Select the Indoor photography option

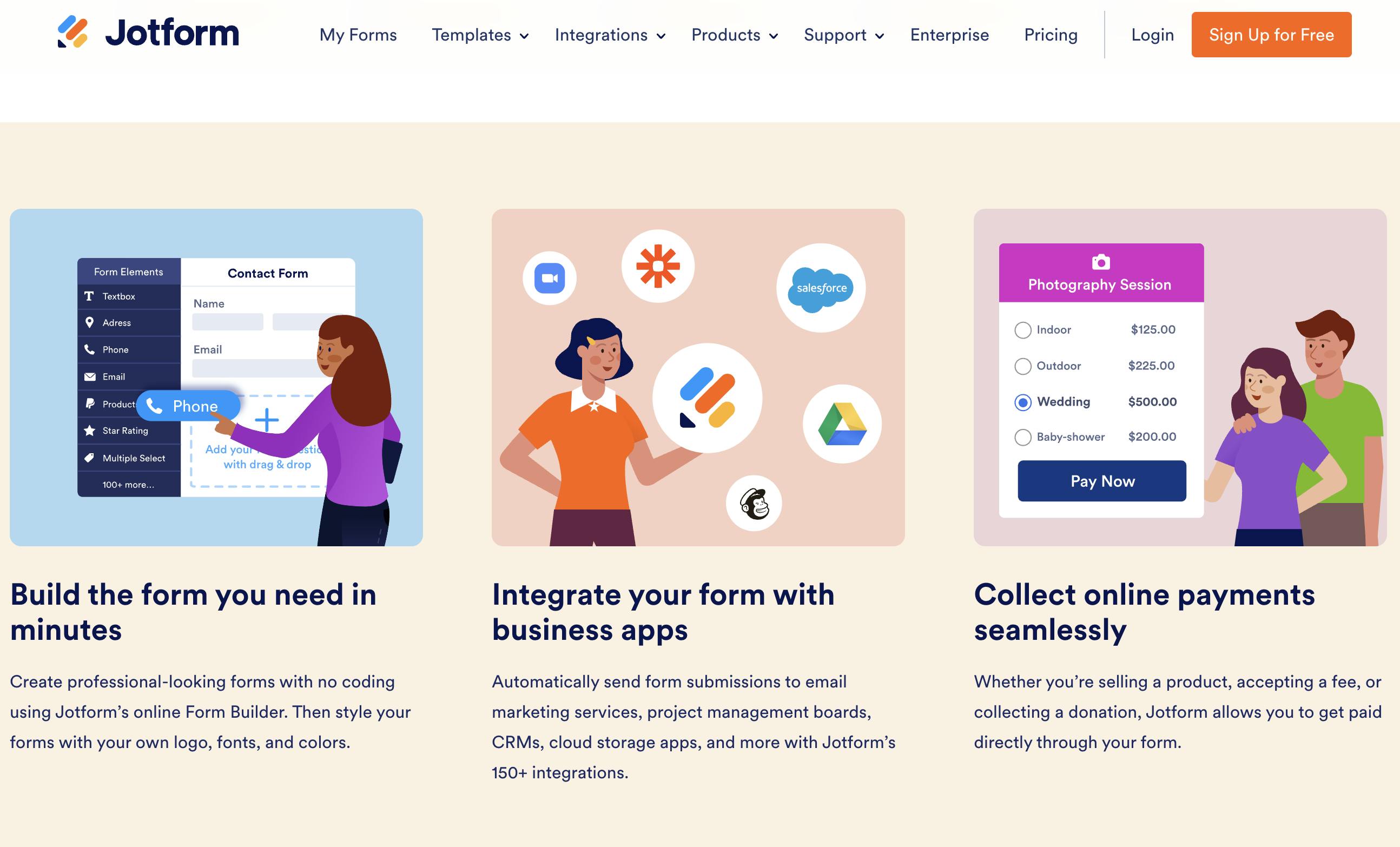[x=1023, y=329]
